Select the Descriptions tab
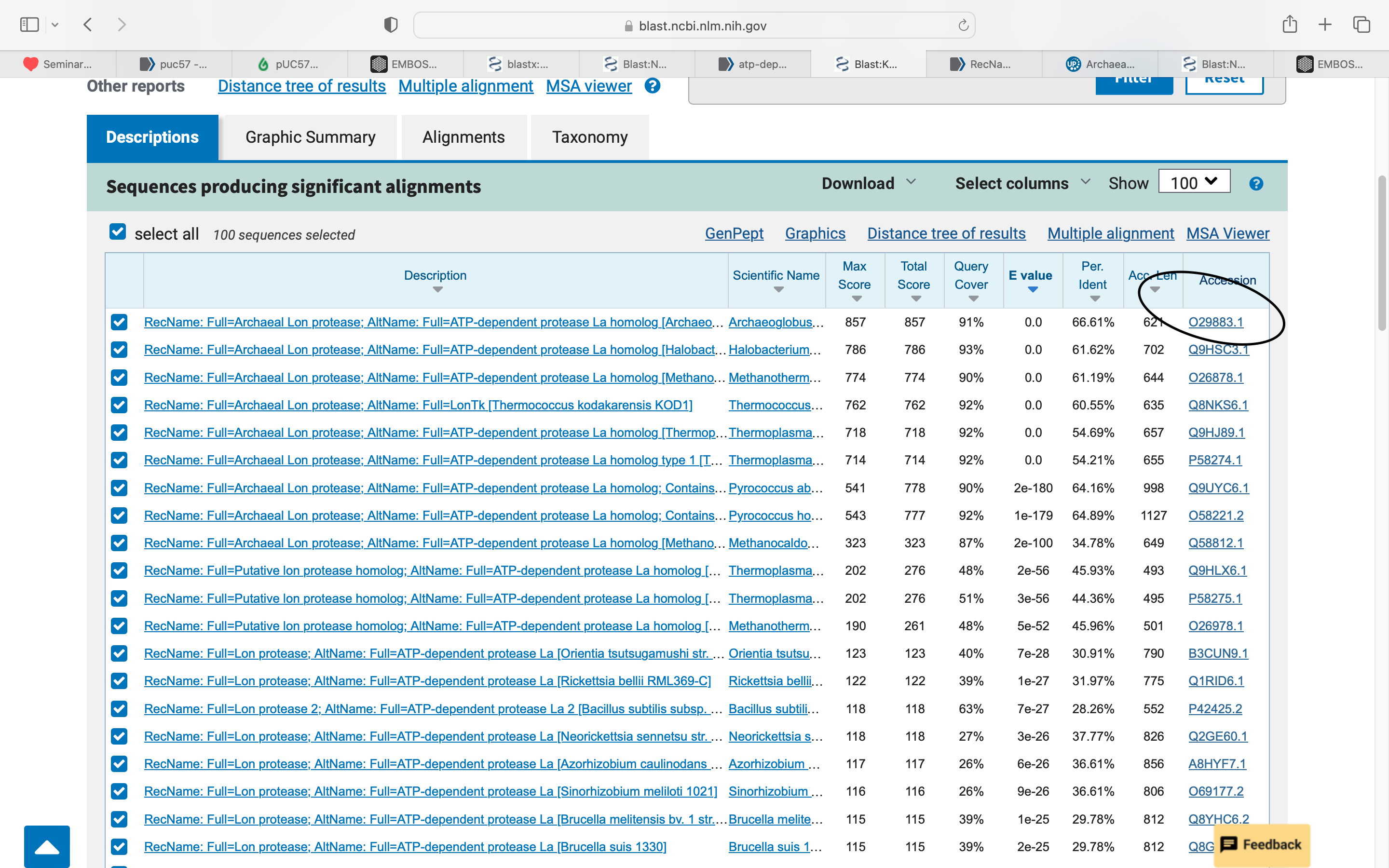This screenshot has width=1389, height=868. [x=152, y=137]
